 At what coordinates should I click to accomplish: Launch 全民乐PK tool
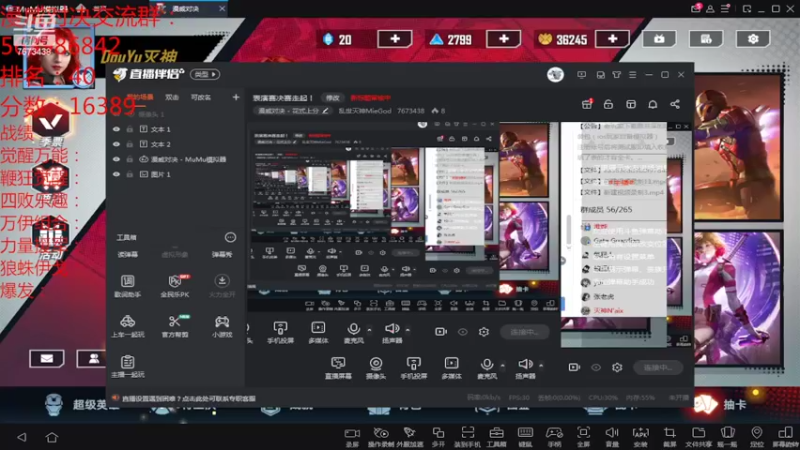[175, 286]
